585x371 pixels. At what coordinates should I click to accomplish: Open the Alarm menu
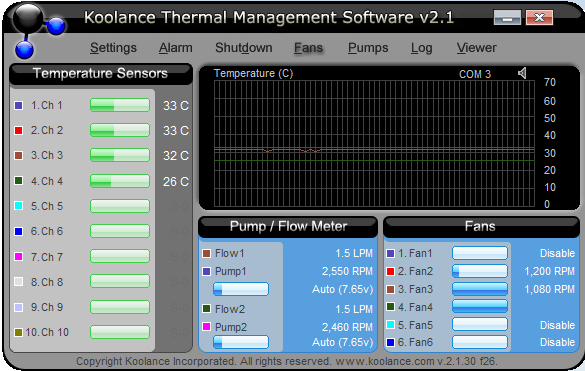[x=175, y=48]
